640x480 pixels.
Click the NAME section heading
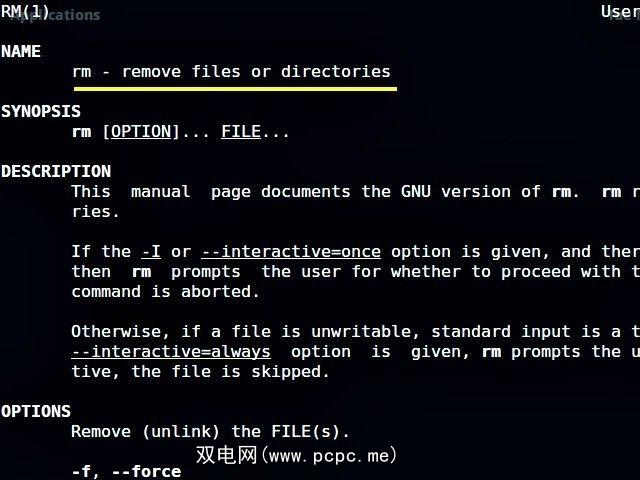(21, 51)
